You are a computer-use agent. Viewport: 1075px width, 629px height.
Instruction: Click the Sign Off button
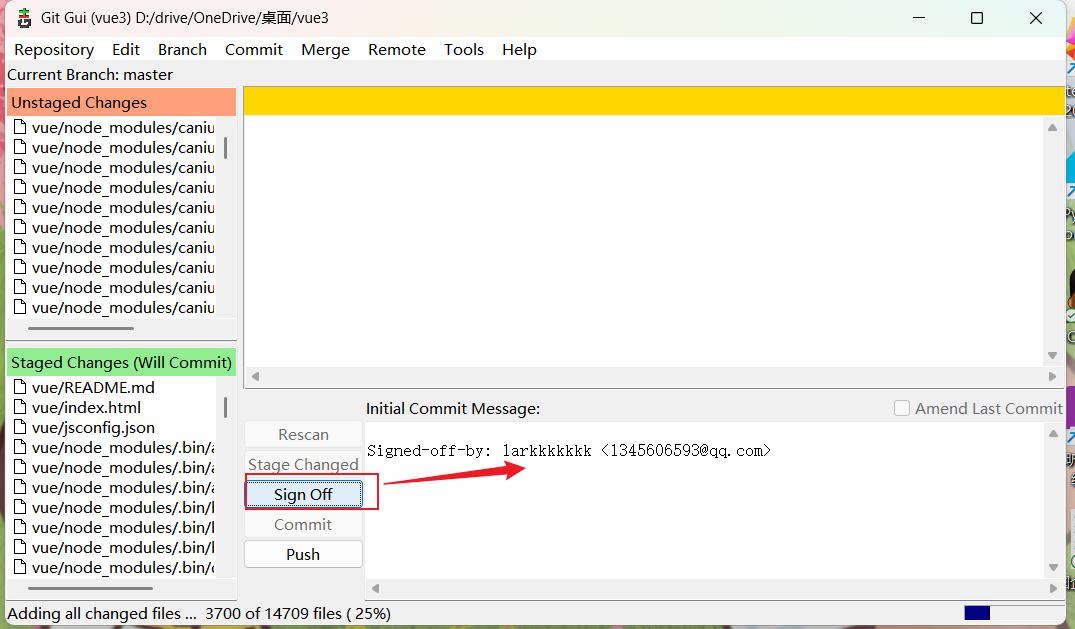303,494
